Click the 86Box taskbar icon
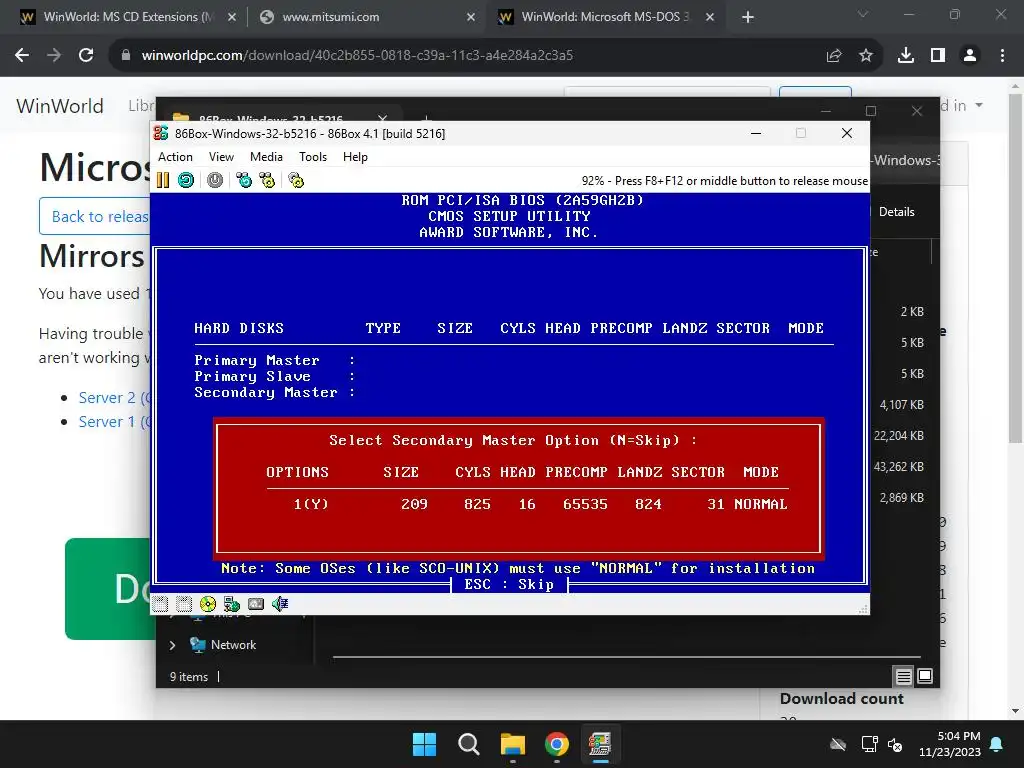Viewport: 1024px width, 768px height. click(600, 744)
